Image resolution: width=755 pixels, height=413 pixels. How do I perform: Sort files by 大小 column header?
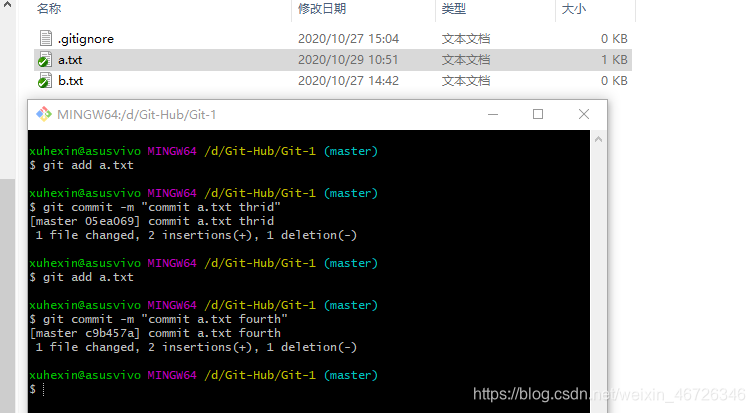coord(573,9)
